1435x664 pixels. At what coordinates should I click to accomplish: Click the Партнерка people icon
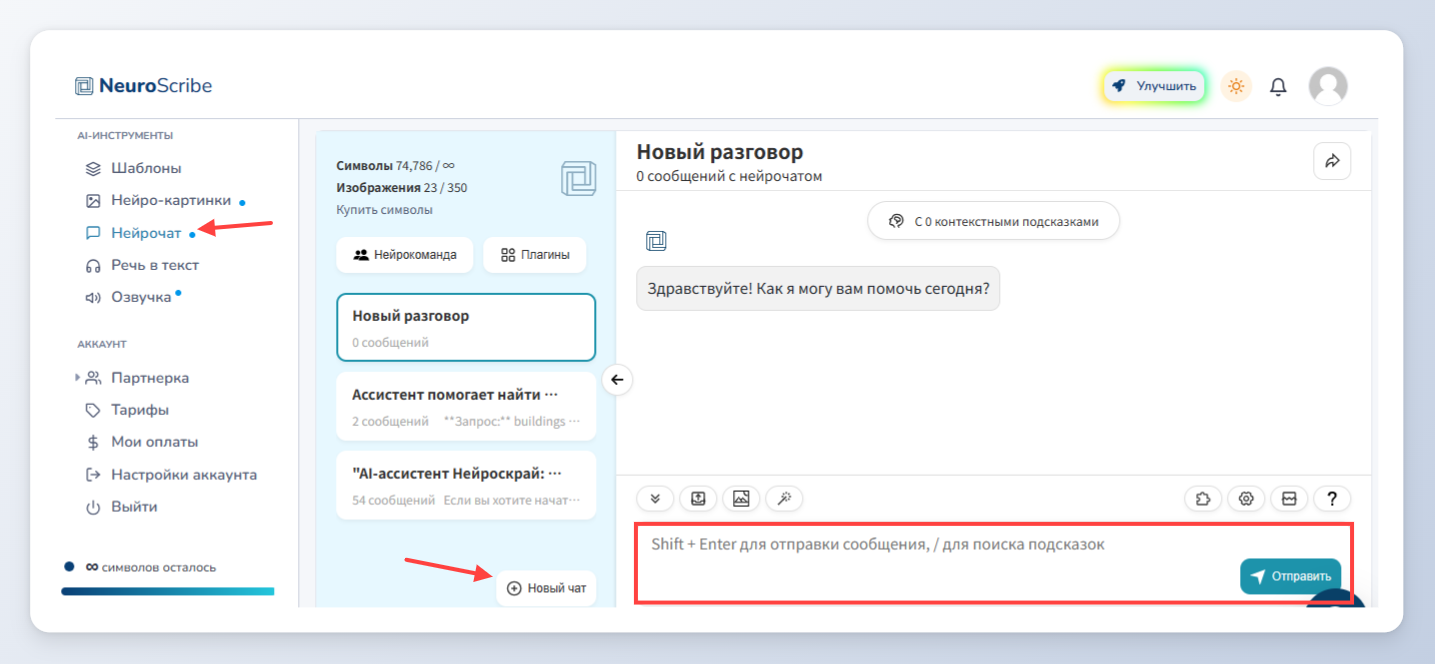point(93,378)
